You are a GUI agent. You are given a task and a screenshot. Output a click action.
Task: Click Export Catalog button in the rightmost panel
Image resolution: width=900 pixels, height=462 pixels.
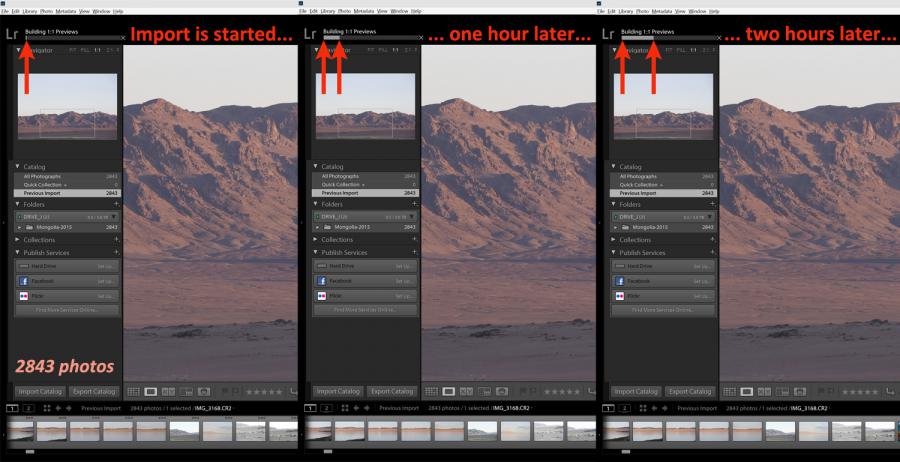click(x=687, y=391)
